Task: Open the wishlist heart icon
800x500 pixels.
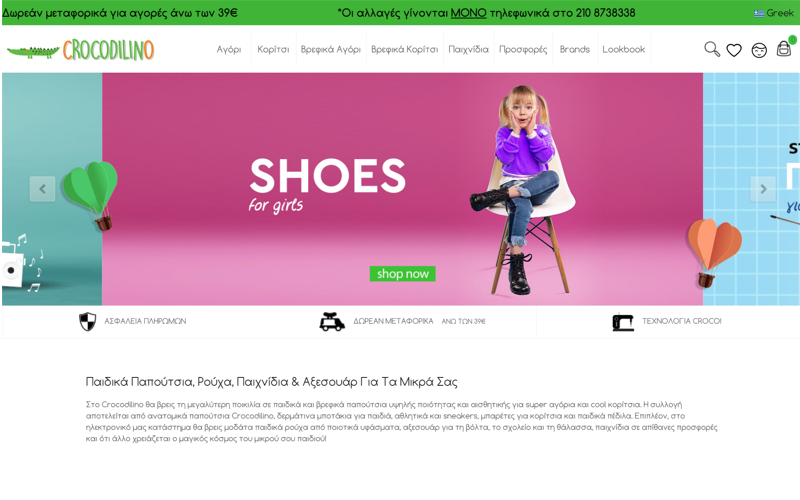Action: click(x=734, y=50)
